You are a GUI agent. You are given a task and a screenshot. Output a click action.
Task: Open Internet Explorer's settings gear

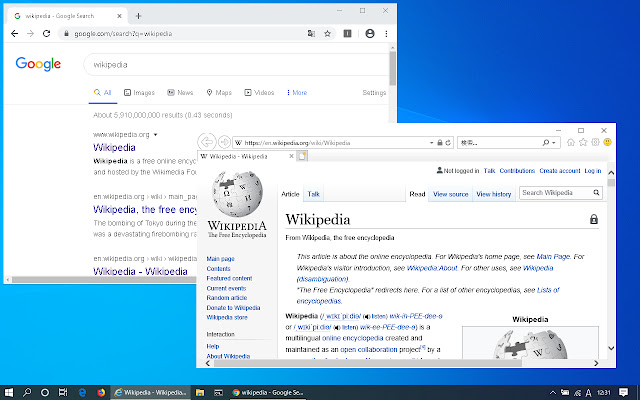pos(592,142)
